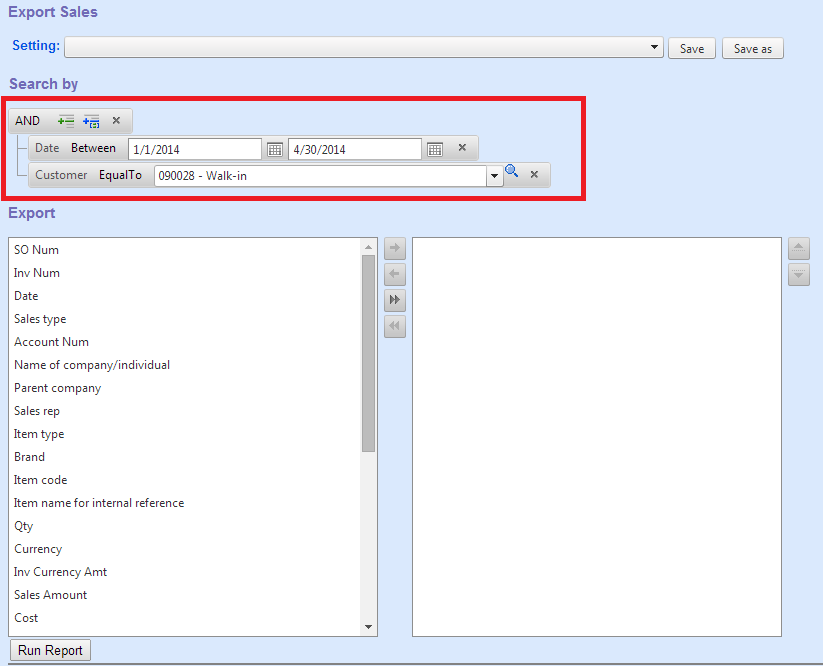This screenshot has width=823, height=666.
Task: Change the Date filter field
Action: (47, 148)
